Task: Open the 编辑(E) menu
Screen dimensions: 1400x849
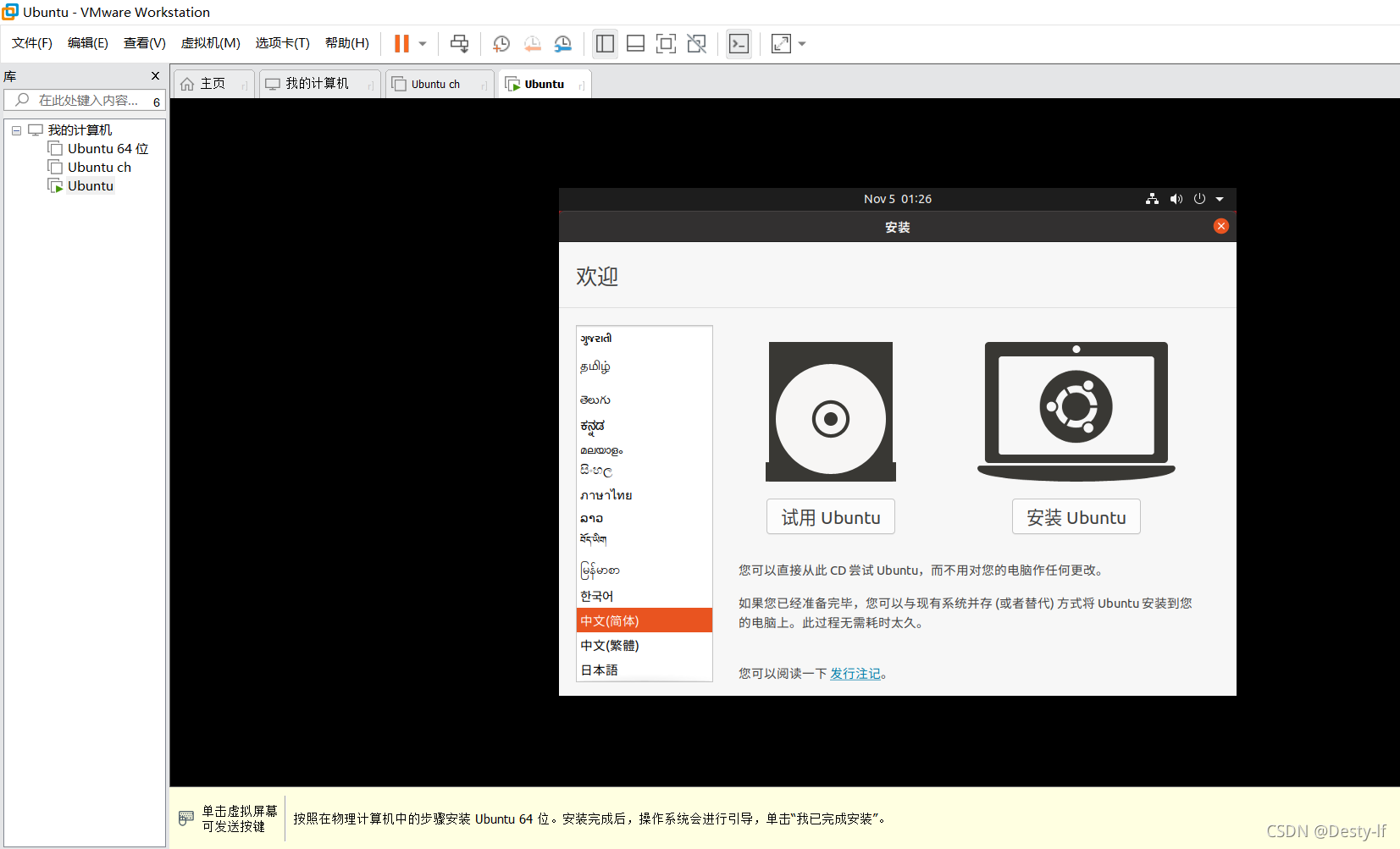Action: (x=88, y=43)
